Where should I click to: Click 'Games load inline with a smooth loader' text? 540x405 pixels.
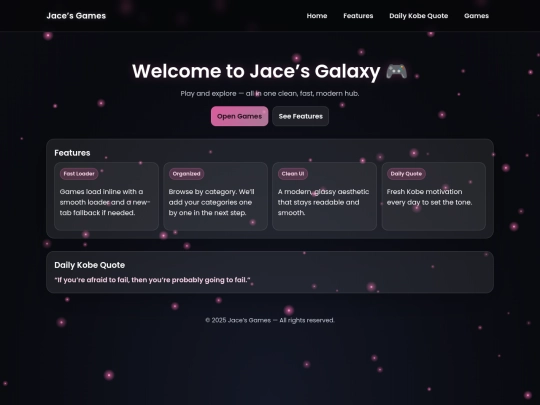(x=105, y=202)
